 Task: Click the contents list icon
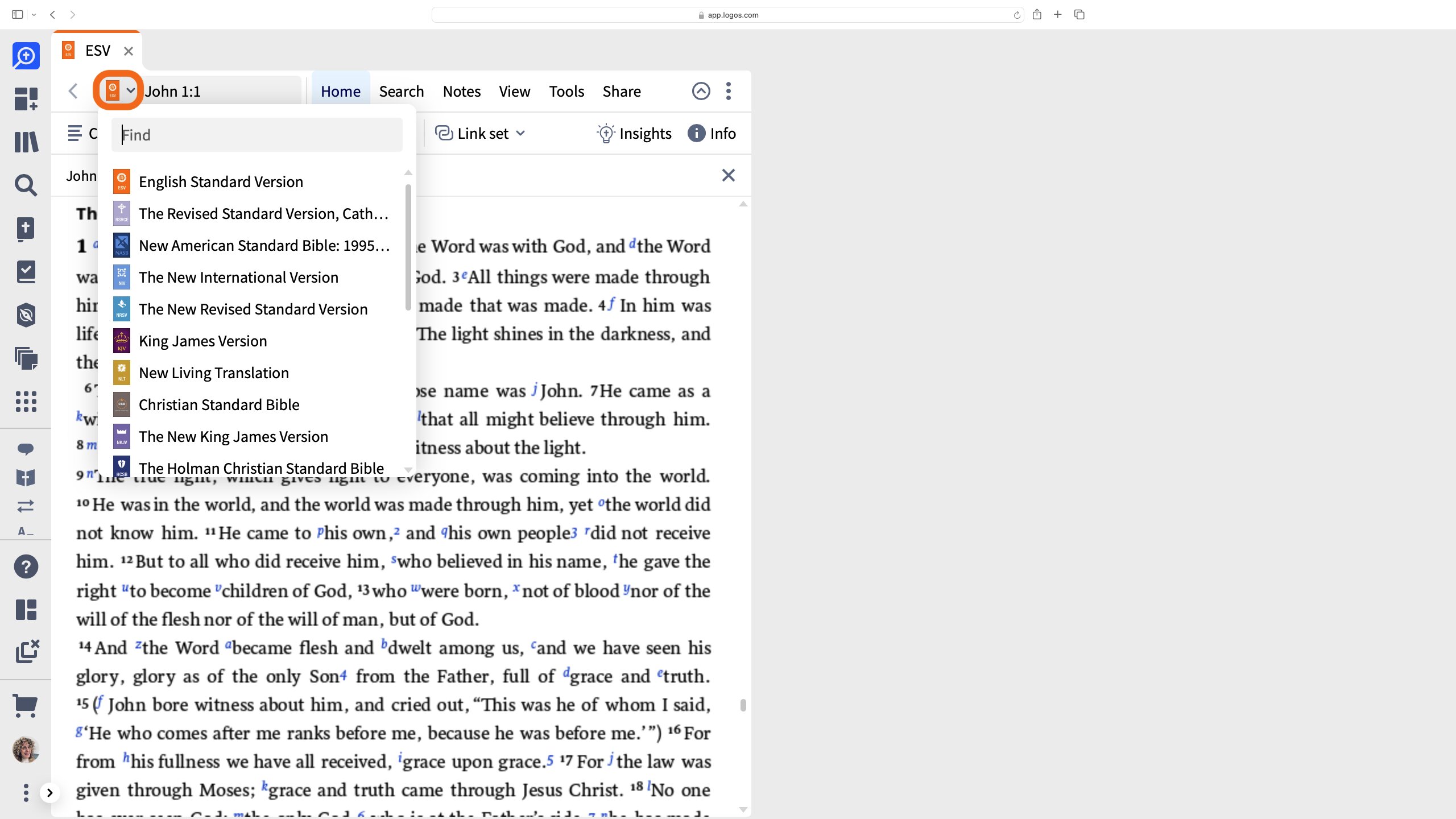click(75, 133)
